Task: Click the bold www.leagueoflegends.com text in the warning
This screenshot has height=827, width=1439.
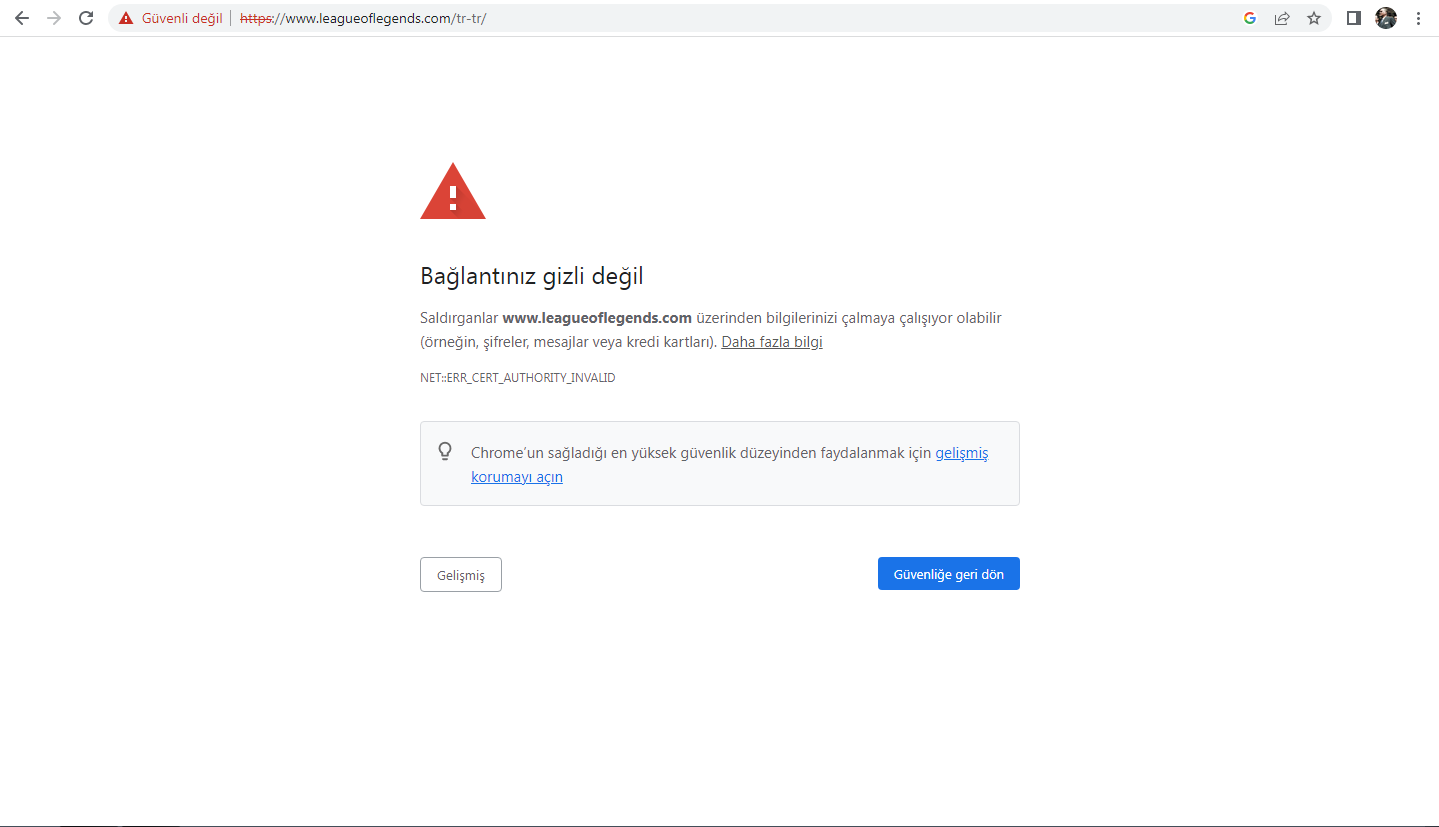Action: (x=597, y=318)
